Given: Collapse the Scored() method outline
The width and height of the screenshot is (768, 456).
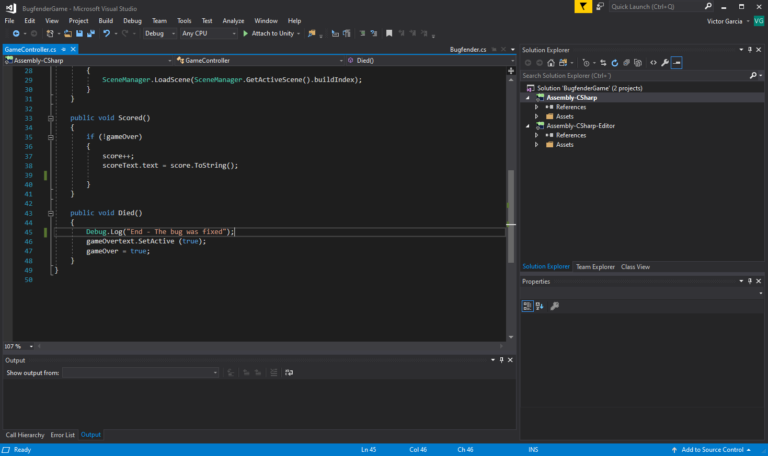Looking at the screenshot, I should [x=50, y=118].
